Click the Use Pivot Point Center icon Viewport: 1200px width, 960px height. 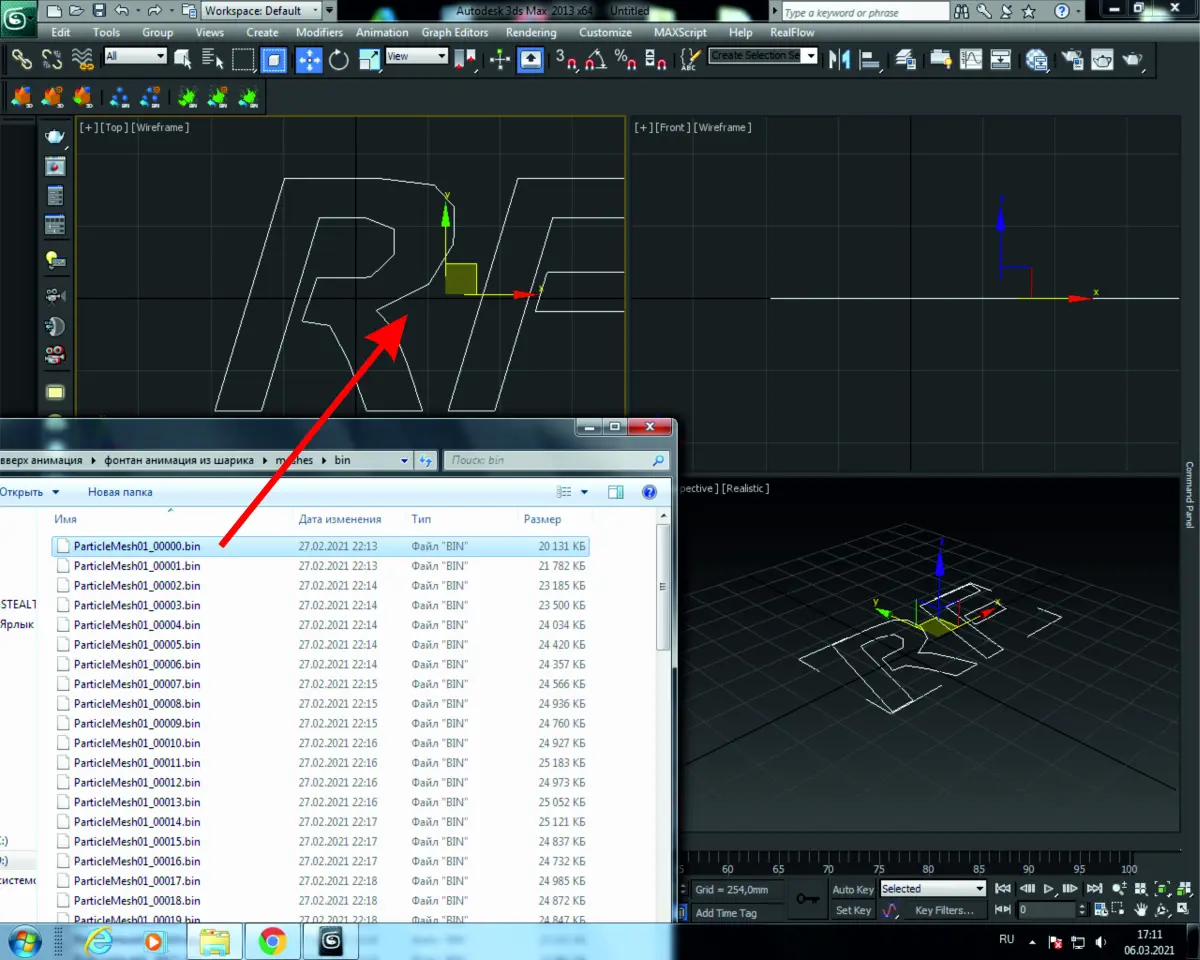tap(464, 59)
